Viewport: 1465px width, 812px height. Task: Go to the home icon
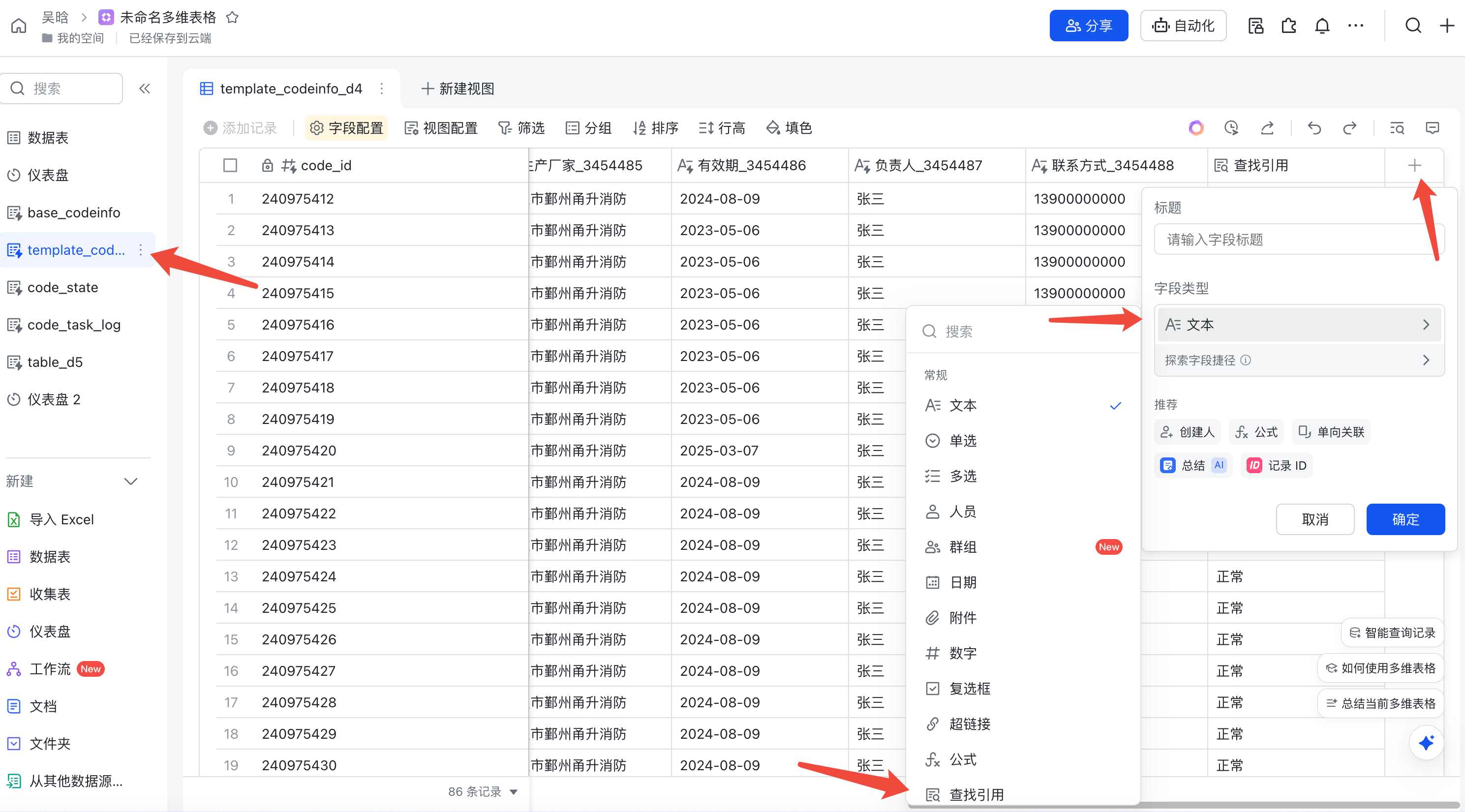coord(18,26)
